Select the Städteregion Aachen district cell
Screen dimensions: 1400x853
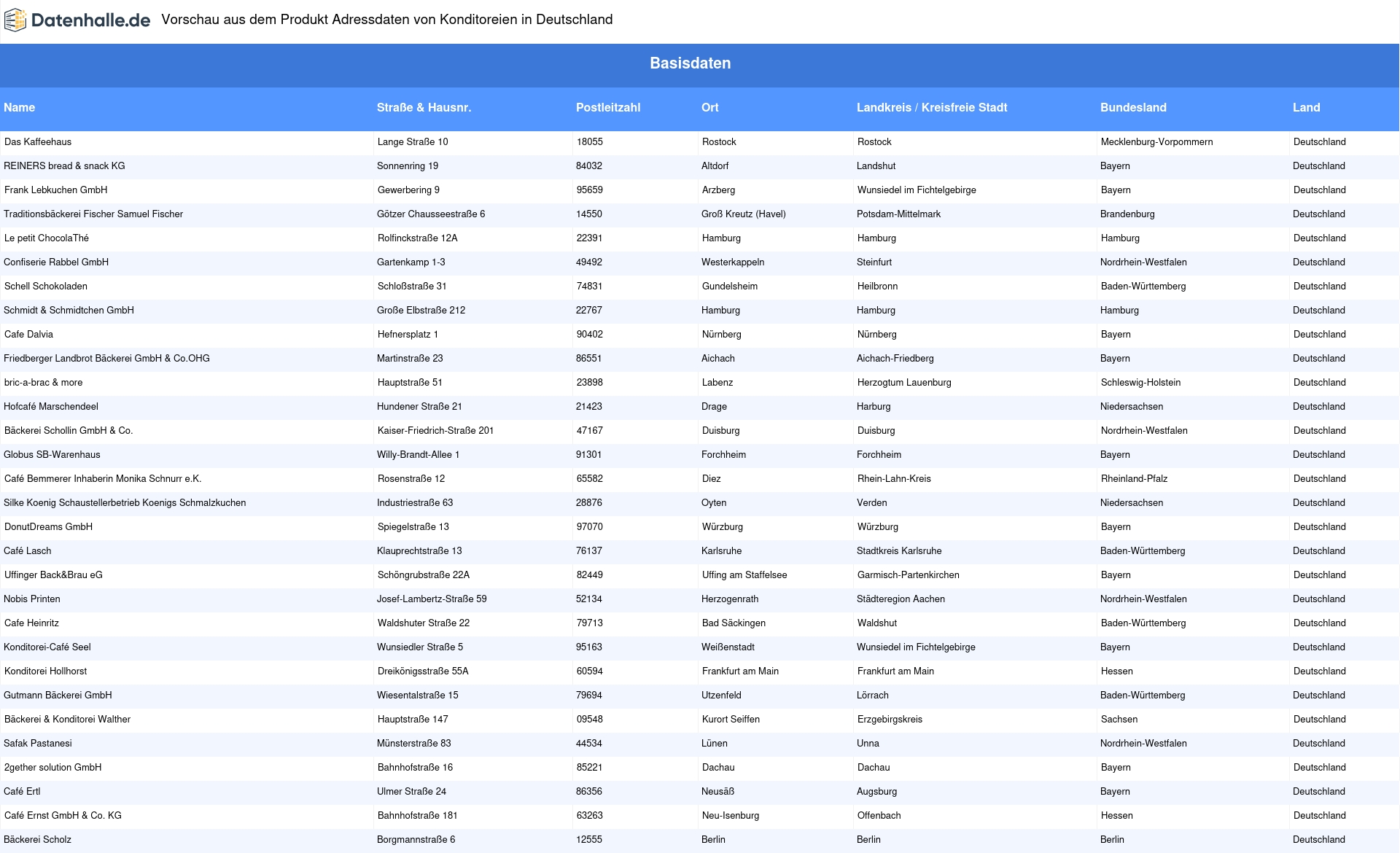point(901,599)
